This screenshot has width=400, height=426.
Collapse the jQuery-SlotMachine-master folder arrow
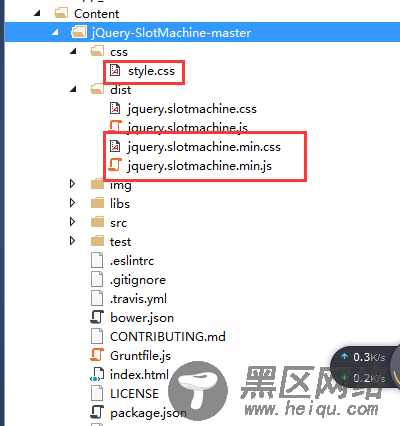pos(55,33)
